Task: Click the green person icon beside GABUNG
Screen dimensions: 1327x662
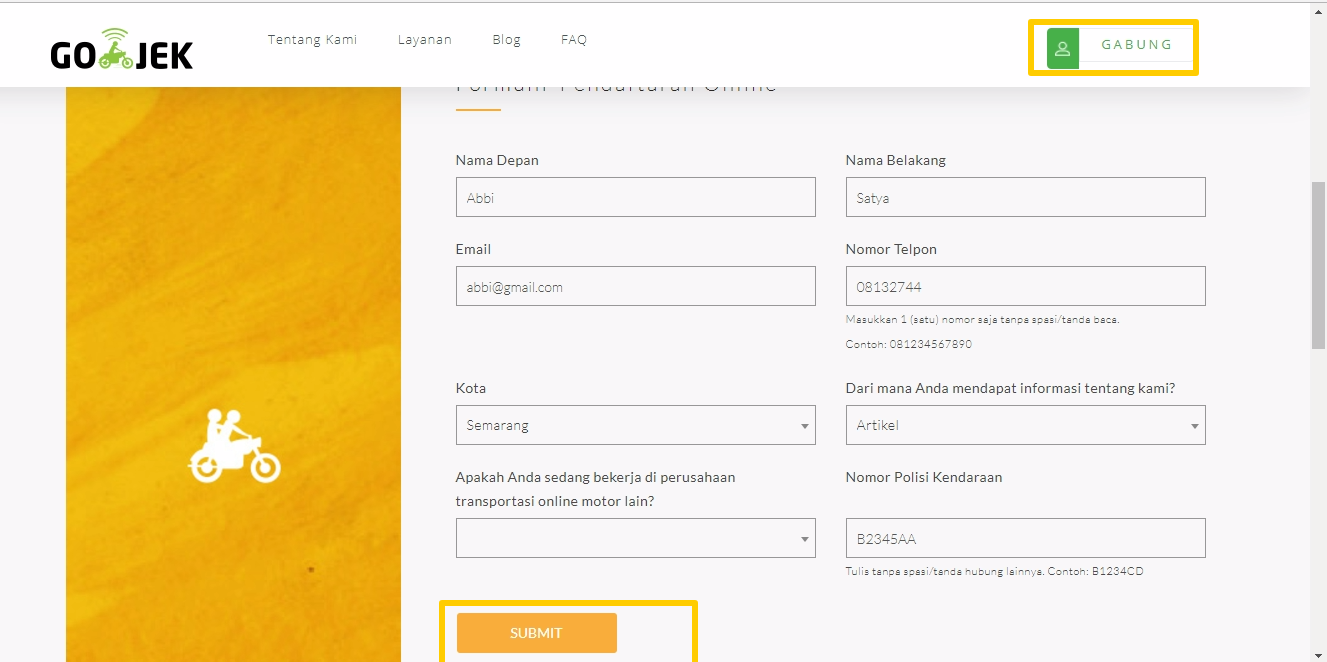Action: point(1061,46)
